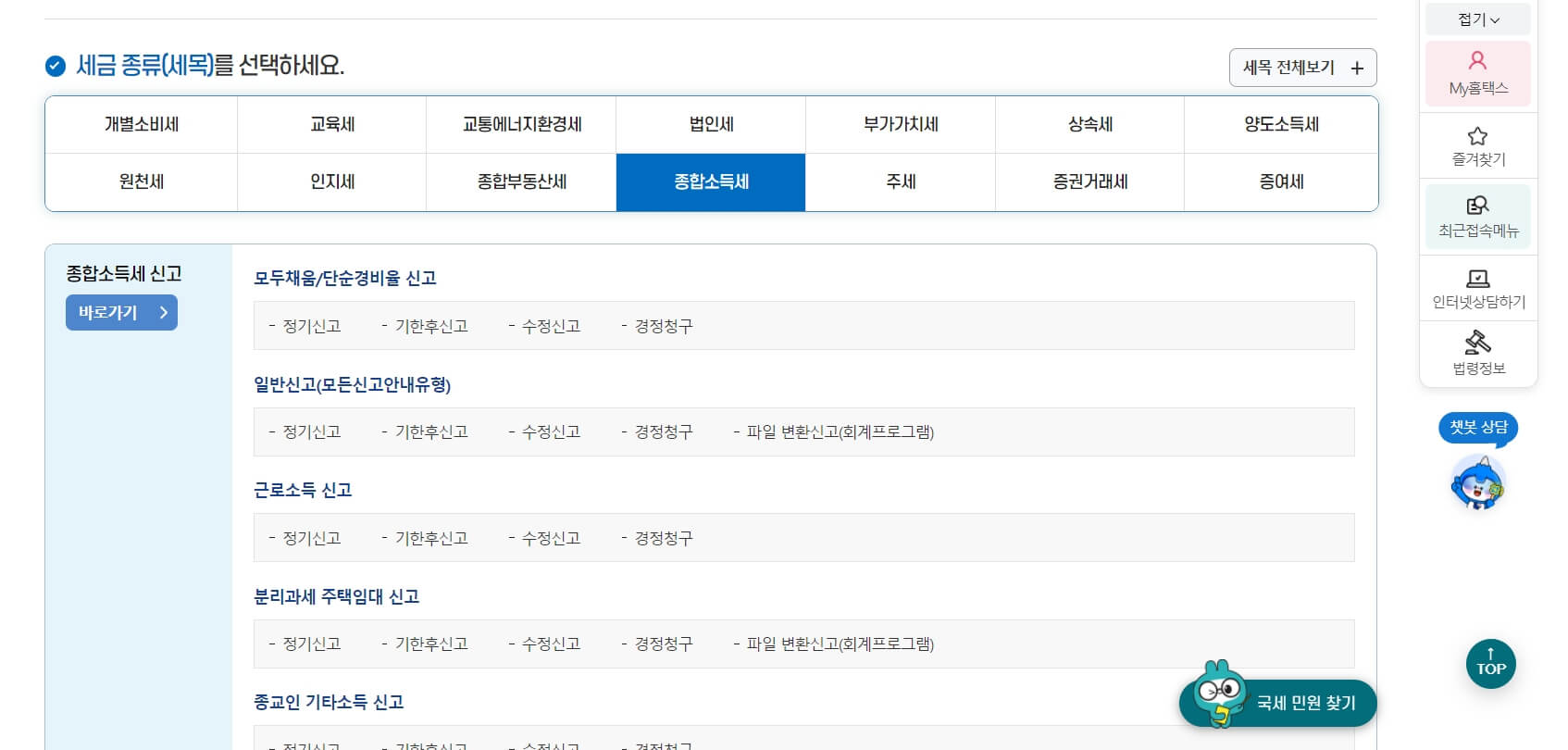The width and height of the screenshot is (1568, 750).
Task: Open 즐겨찾기 star icon
Action: (x=1477, y=136)
